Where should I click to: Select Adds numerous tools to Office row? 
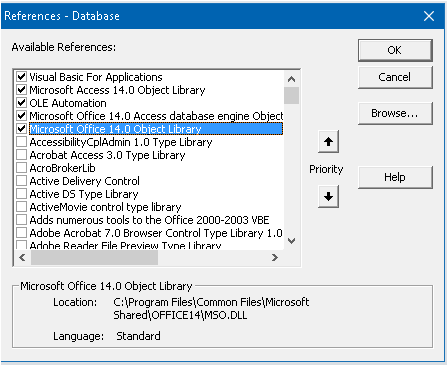coord(149,220)
